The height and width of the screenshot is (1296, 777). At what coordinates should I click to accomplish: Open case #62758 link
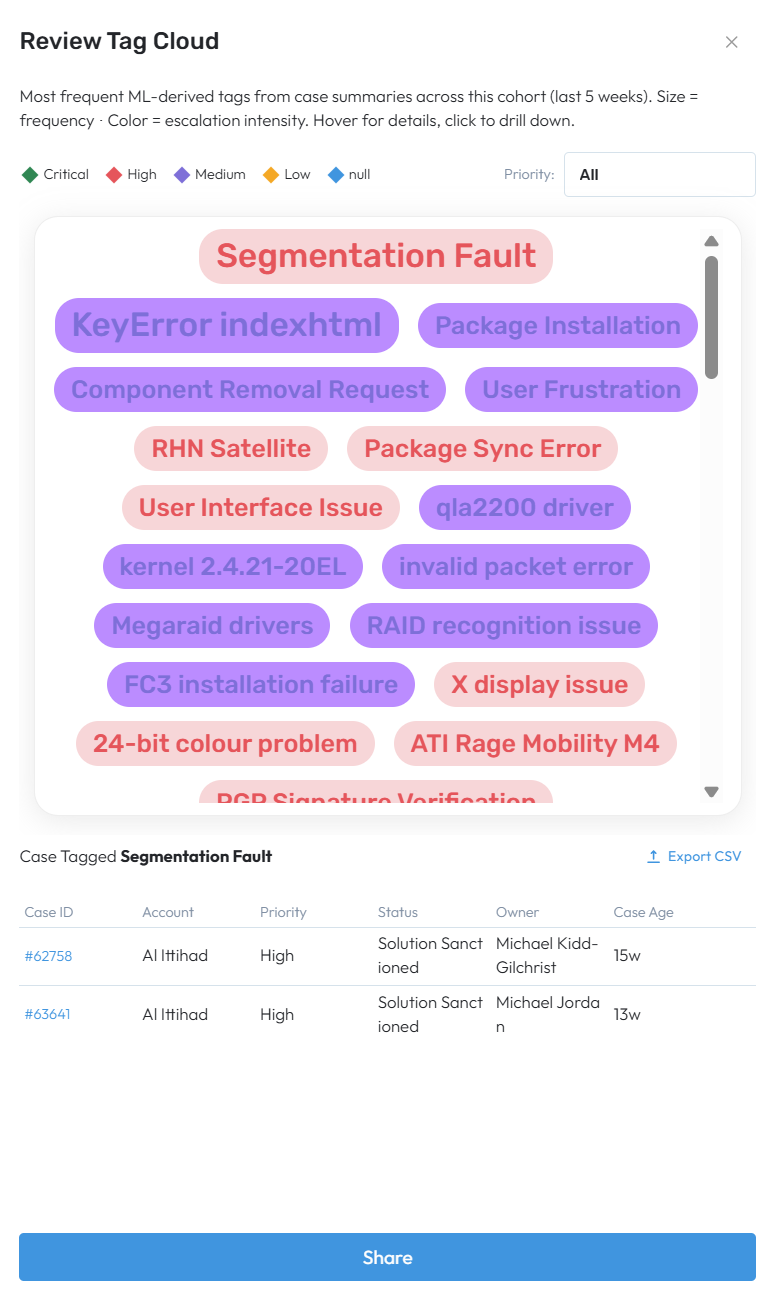[x=48, y=956]
